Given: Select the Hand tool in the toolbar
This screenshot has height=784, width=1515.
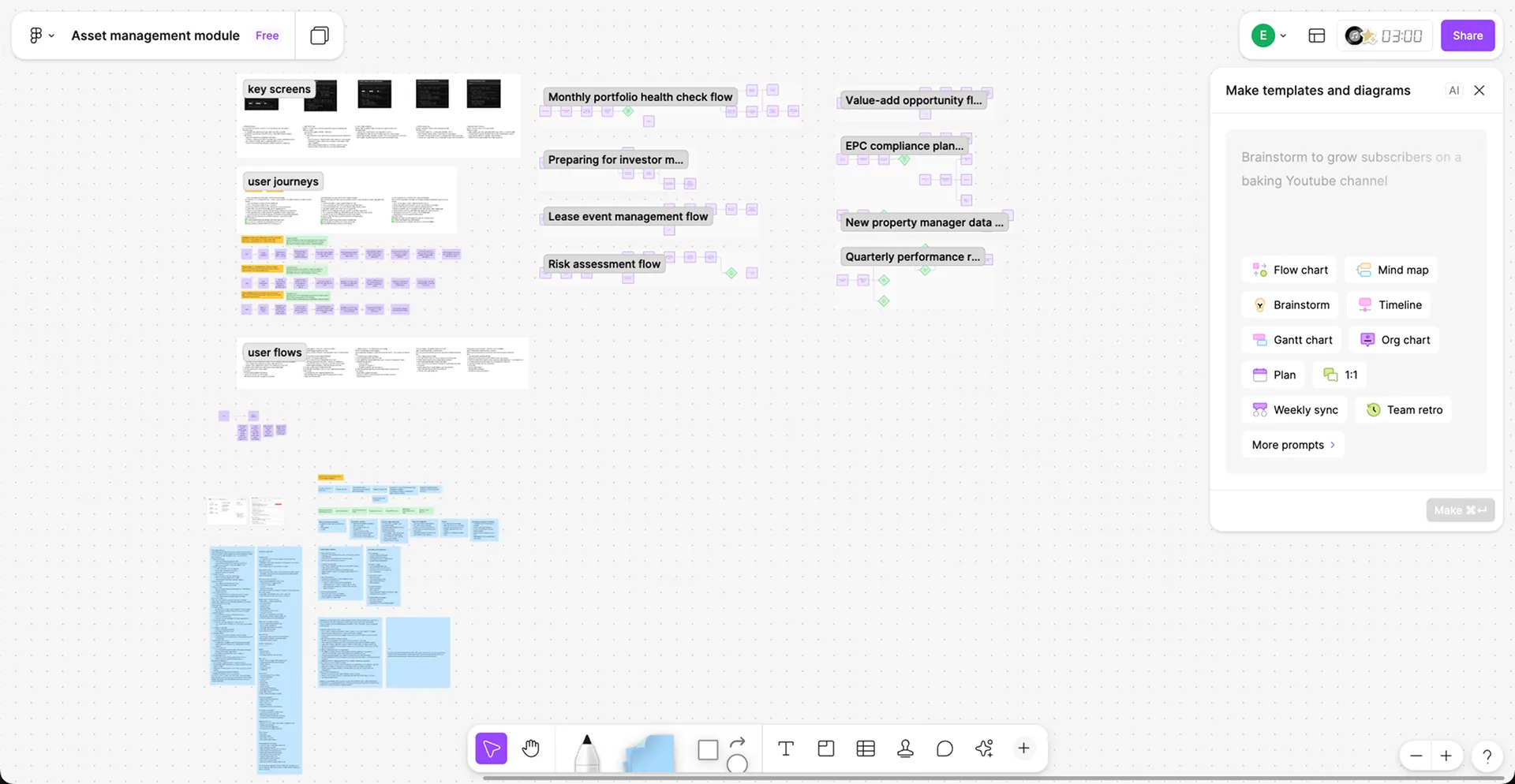Looking at the screenshot, I should coord(530,749).
